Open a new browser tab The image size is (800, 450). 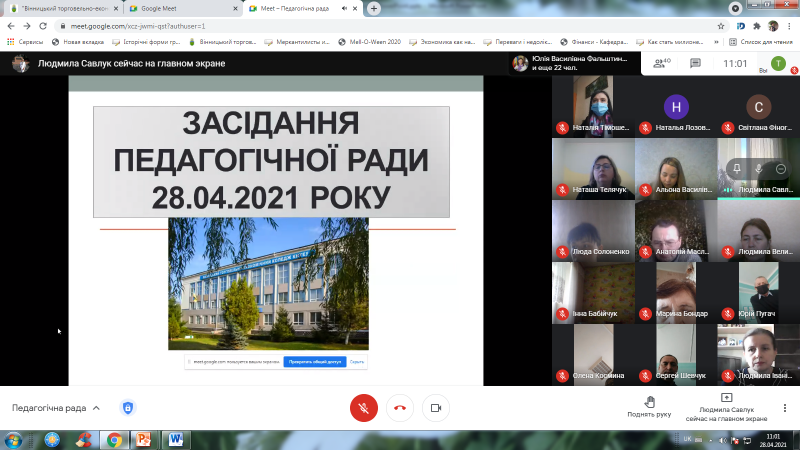coord(374,9)
